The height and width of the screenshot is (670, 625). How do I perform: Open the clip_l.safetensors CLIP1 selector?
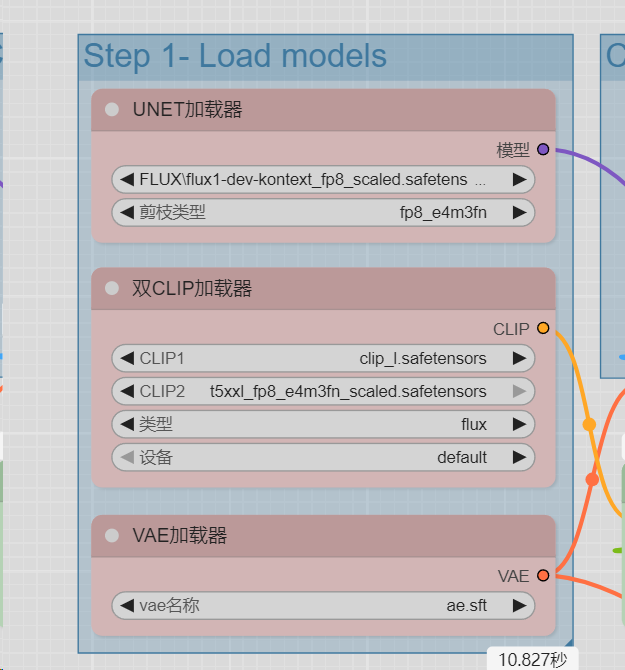[x=322, y=358]
